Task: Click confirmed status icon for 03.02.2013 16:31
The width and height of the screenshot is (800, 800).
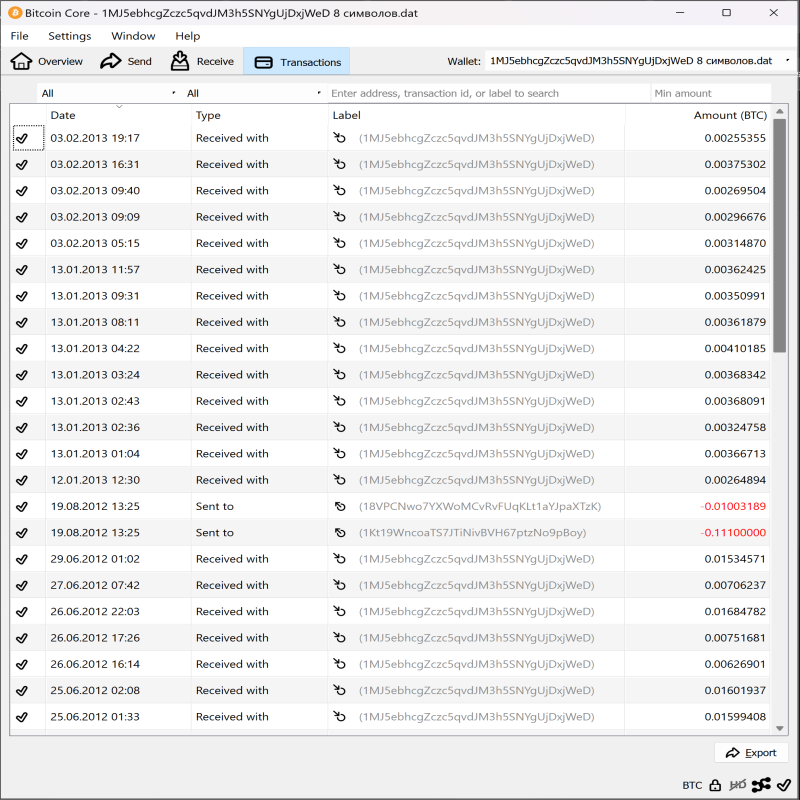Action: (x=22, y=165)
